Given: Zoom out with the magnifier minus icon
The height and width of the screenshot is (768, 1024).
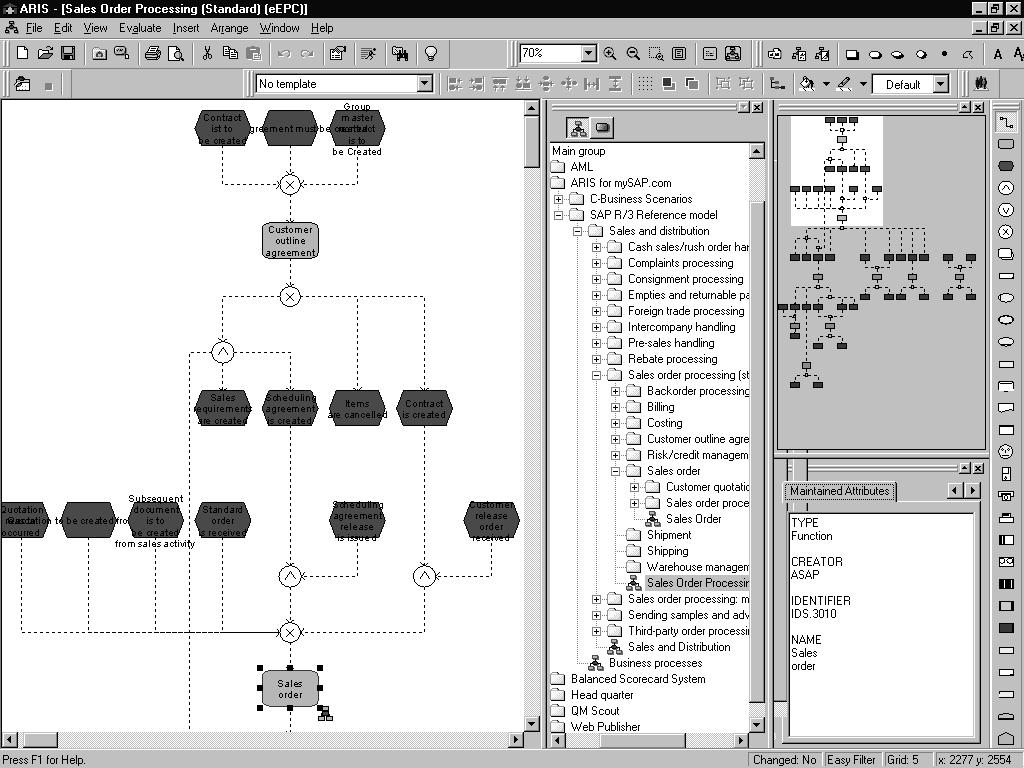Looking at the screenshot, I should 633,54.
